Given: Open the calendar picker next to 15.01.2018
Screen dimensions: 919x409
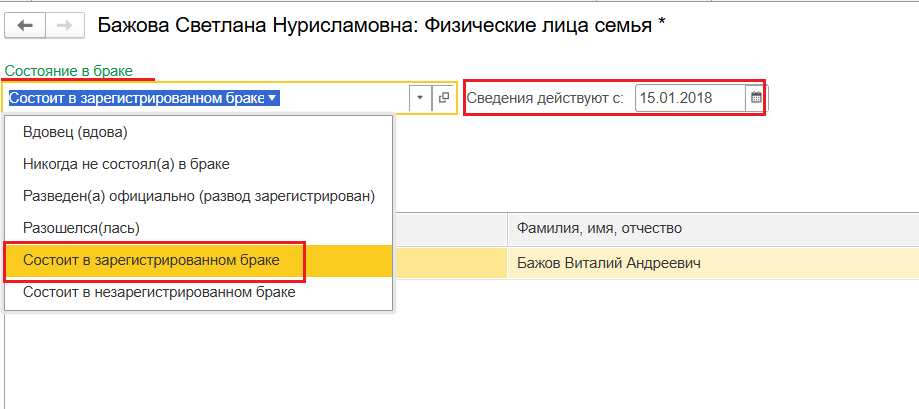Looking at the screenshot, I should (x=756, y=98).
